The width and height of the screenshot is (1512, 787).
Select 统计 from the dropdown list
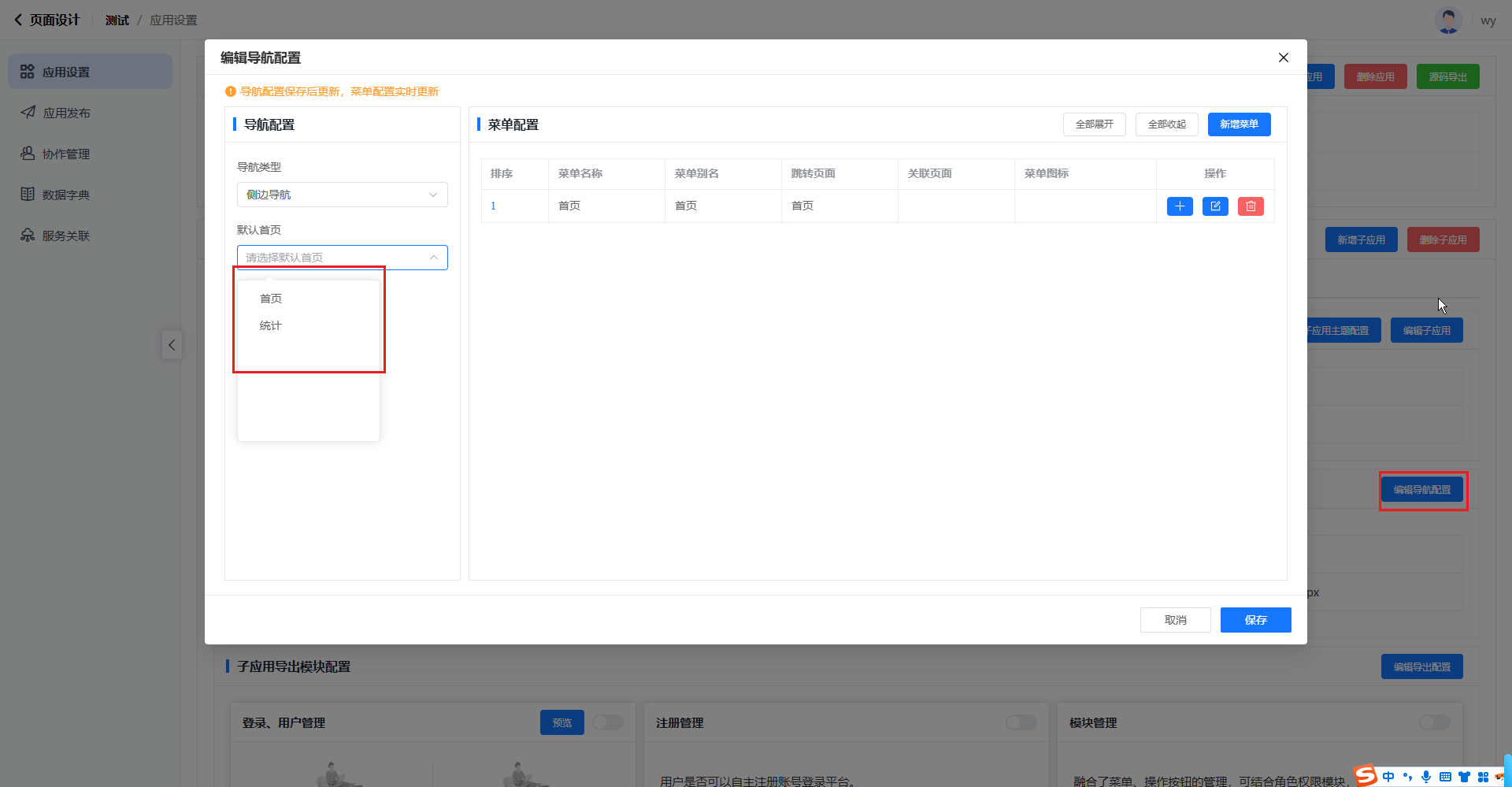(271, 325)
